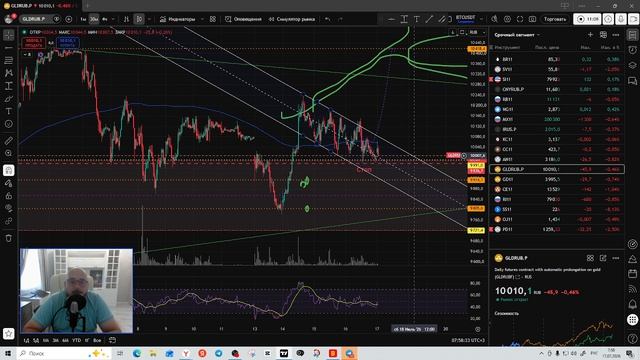
Task: Lock all drawing tools
Action: pyautogui.click(x=9, y=196)
